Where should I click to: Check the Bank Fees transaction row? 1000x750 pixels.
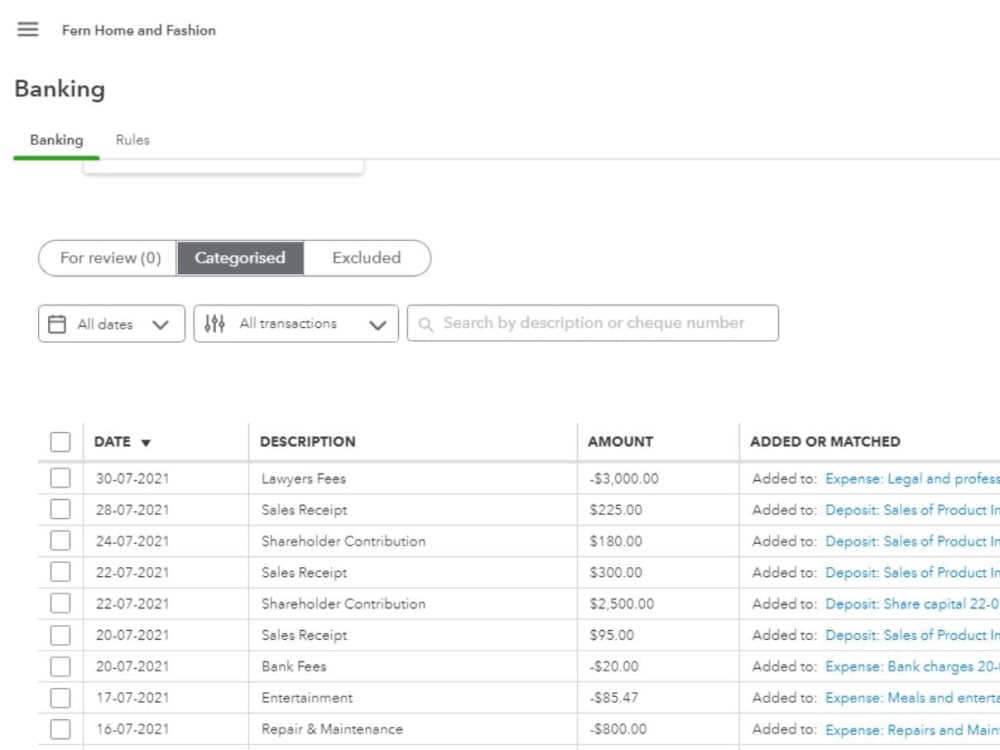pyautogui.click(x=60, y=666)
